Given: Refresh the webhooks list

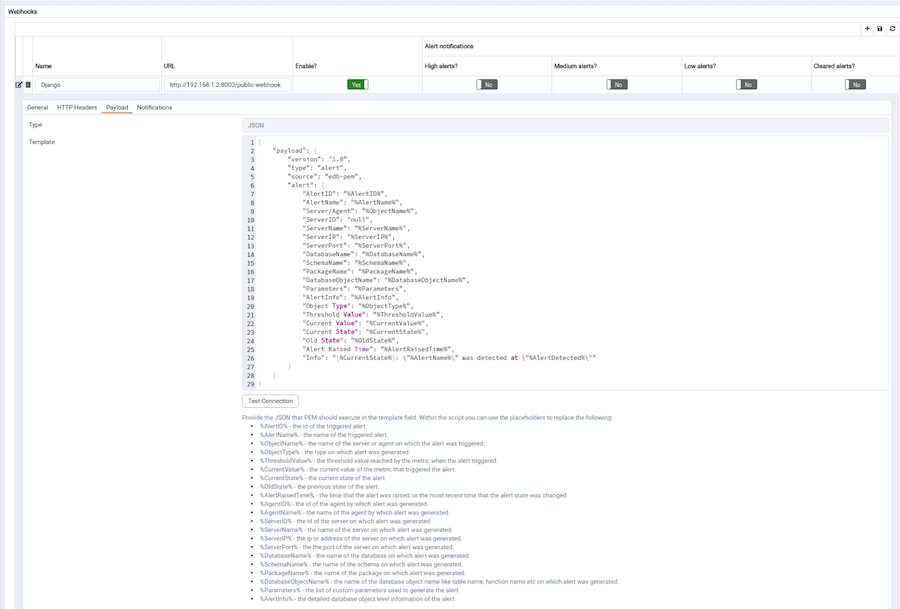Looking at the screenshot, I should coord(892,29).
